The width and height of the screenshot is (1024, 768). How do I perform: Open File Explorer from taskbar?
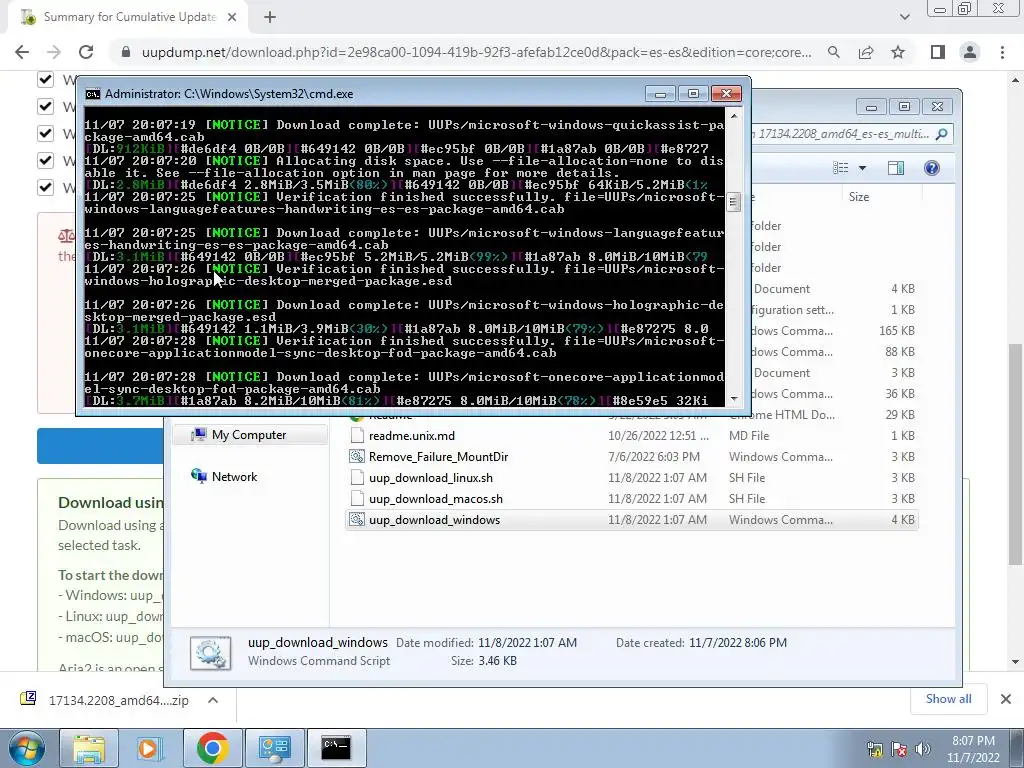[89, 748]
